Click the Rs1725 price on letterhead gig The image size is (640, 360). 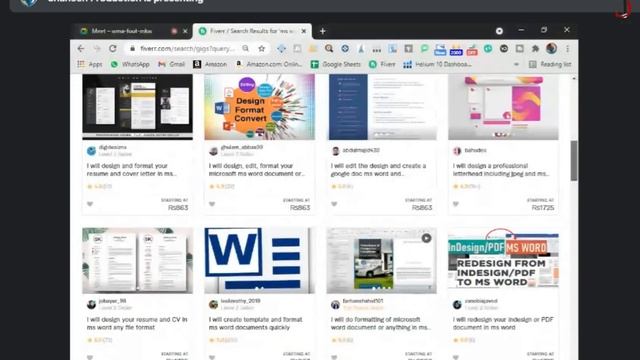543,208
